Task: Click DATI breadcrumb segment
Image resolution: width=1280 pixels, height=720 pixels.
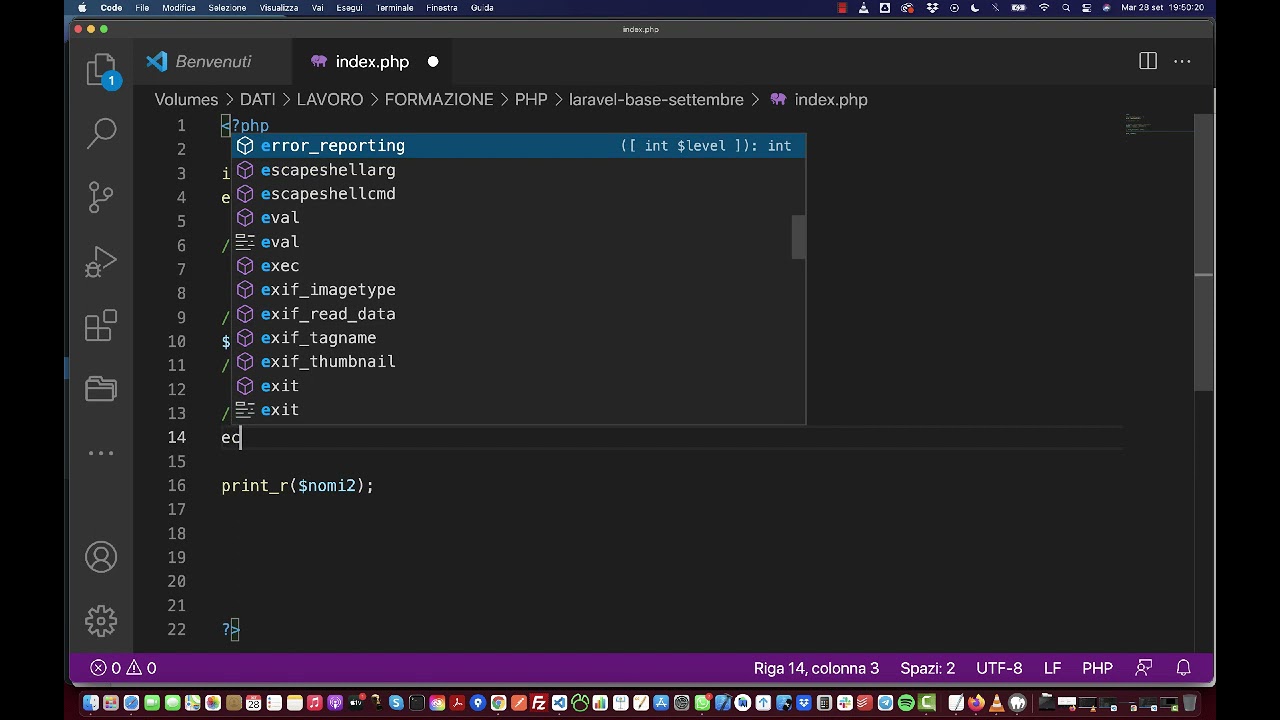Action: [257, 100]
